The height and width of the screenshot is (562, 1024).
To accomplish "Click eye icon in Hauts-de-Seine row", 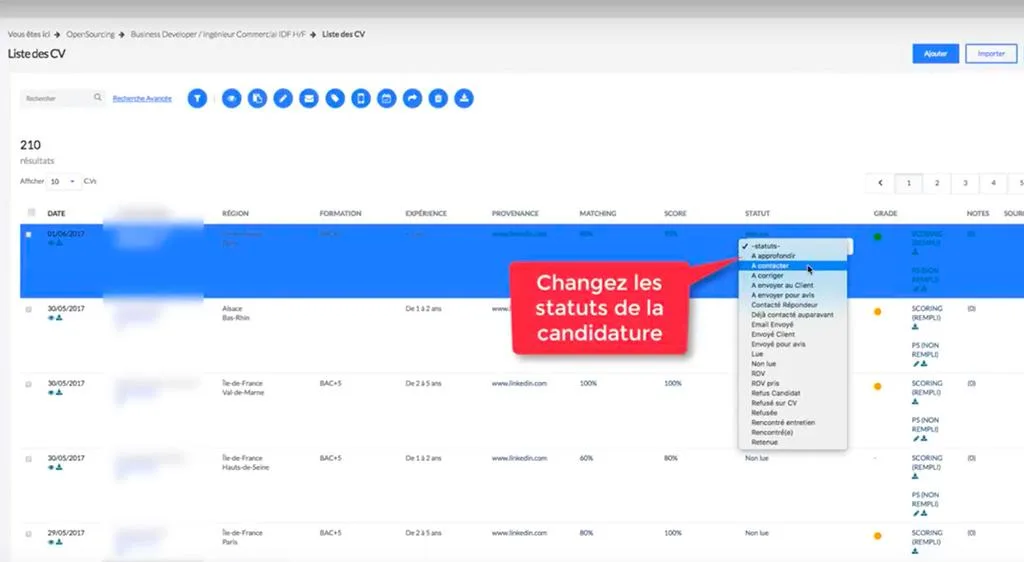I will [51, 467].
